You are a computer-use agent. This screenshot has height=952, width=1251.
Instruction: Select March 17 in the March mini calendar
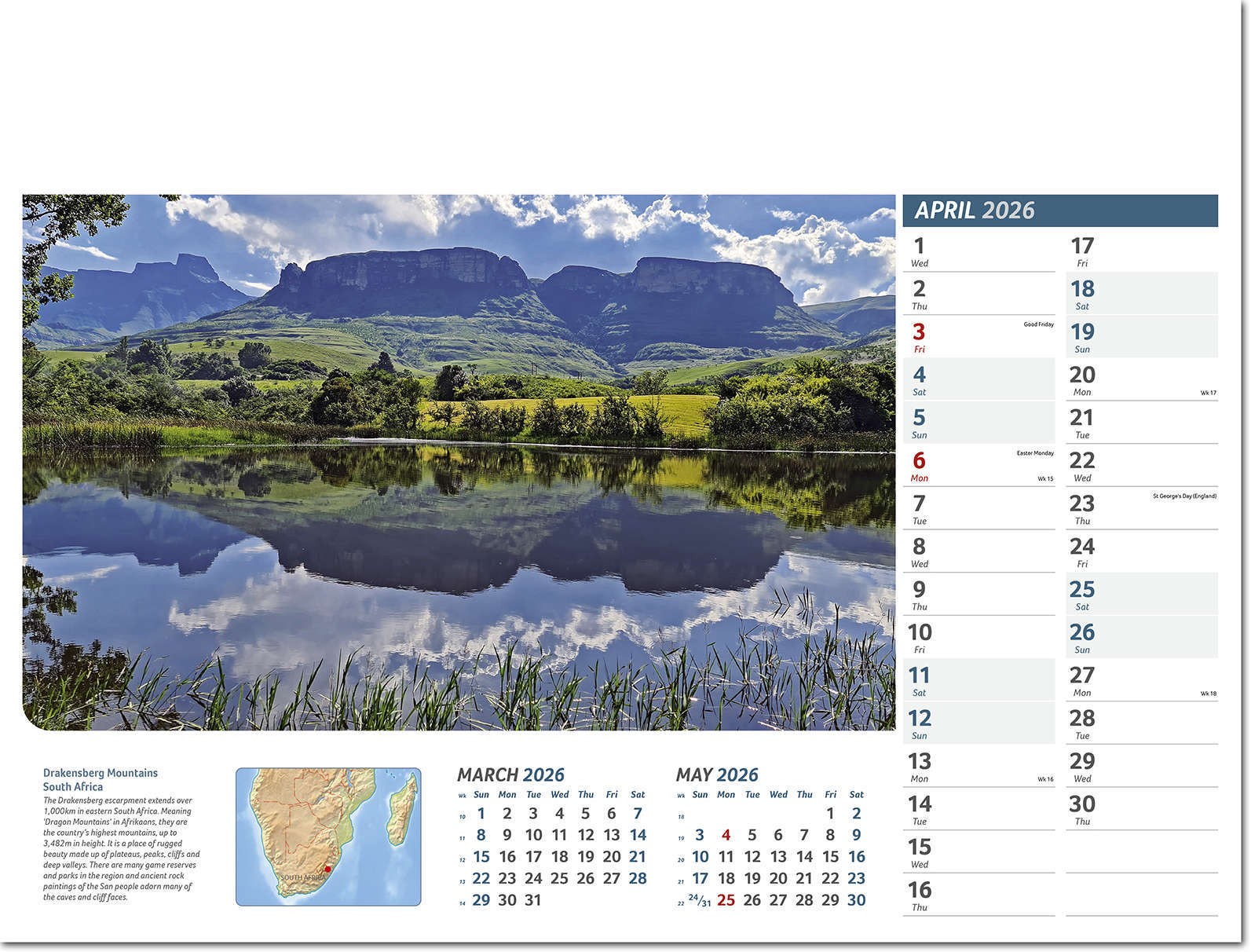click(x=533, y=857)
